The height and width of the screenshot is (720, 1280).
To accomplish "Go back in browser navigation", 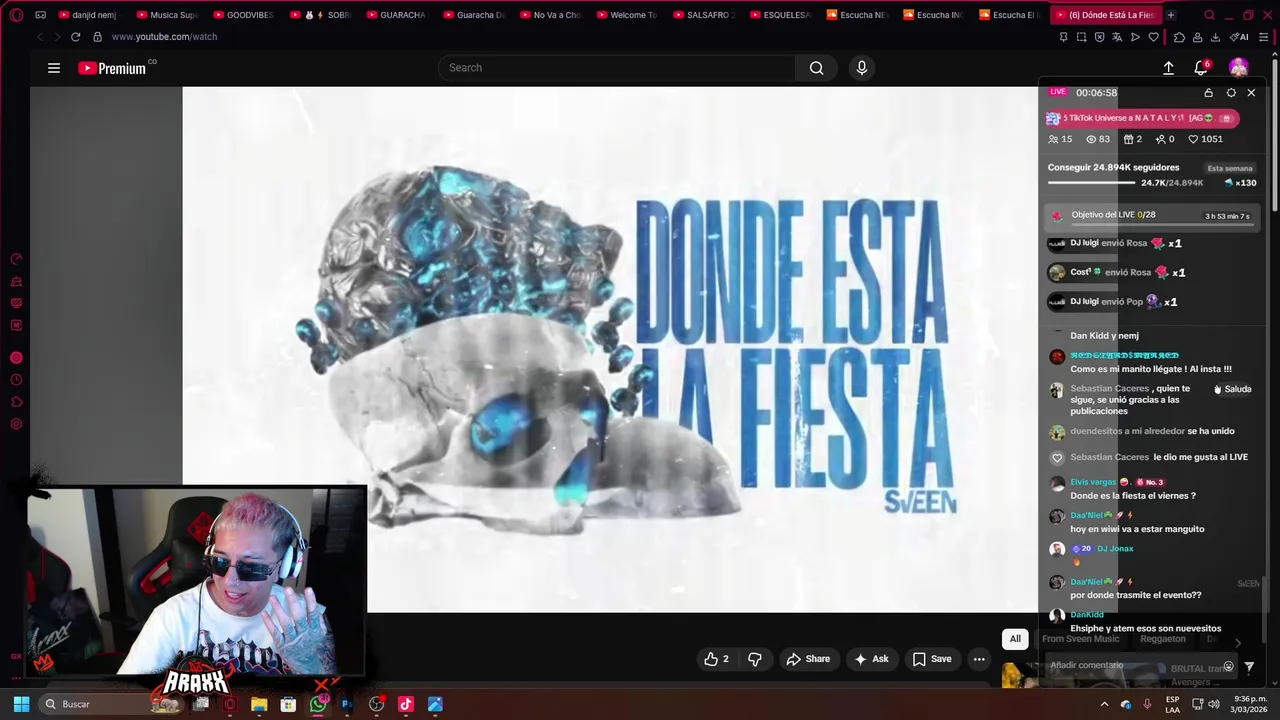I will (40, 37).
